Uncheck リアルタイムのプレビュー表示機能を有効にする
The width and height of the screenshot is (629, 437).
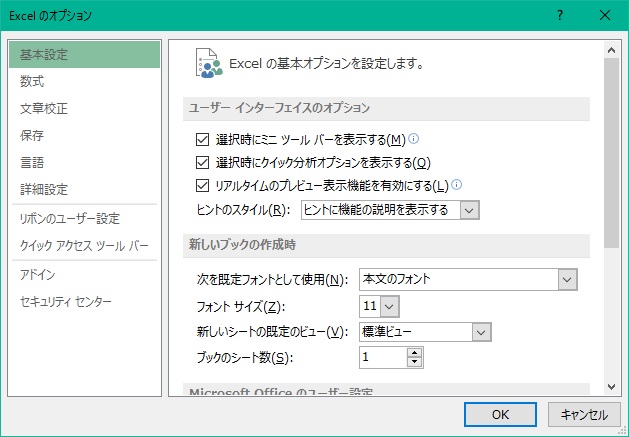pyautogui.click(x=202, y=185)
